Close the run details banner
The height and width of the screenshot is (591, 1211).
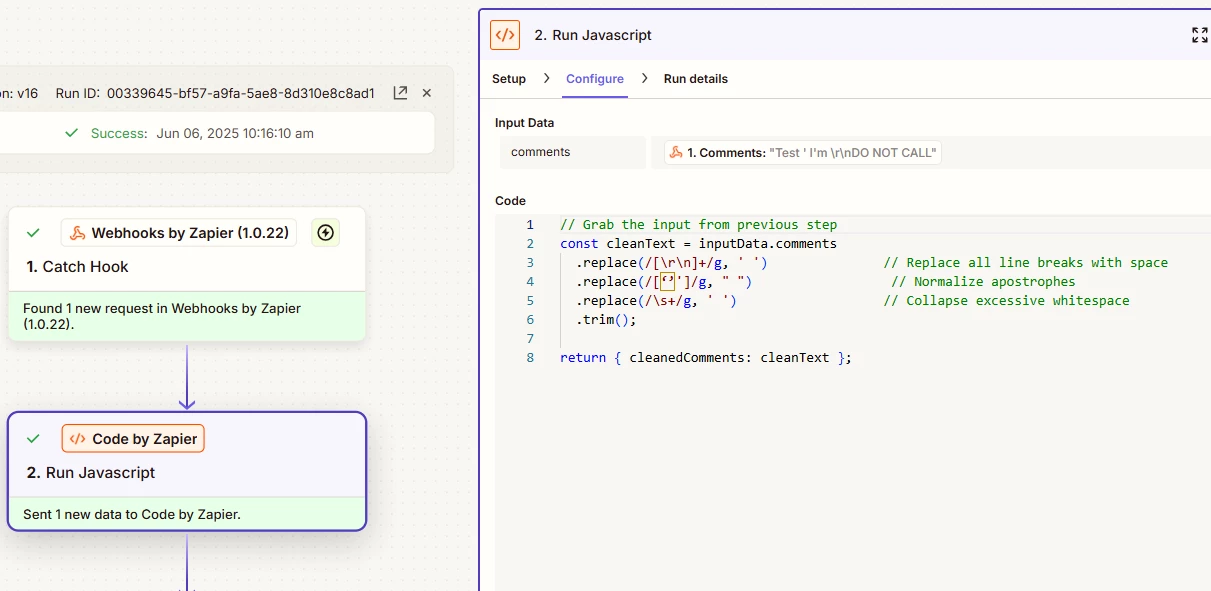point(427,93)
